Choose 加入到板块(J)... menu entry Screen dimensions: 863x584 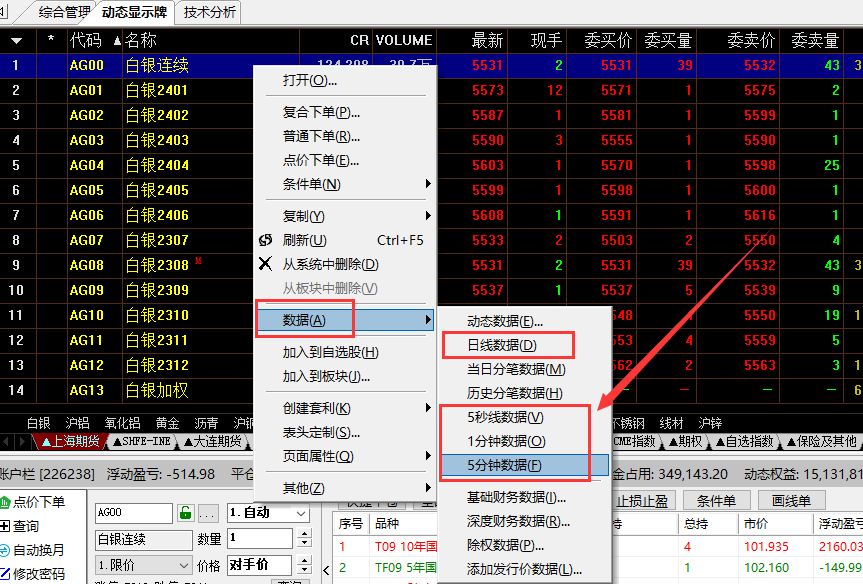tap(345, 376)
